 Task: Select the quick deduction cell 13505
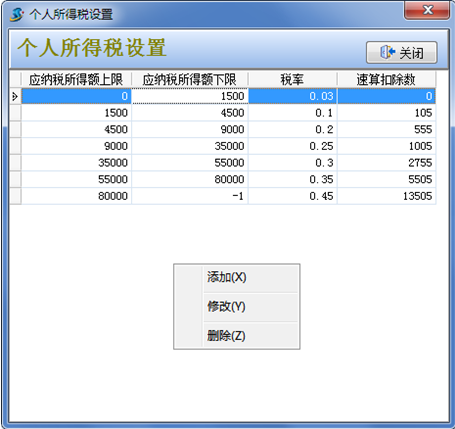coord(386,196)
